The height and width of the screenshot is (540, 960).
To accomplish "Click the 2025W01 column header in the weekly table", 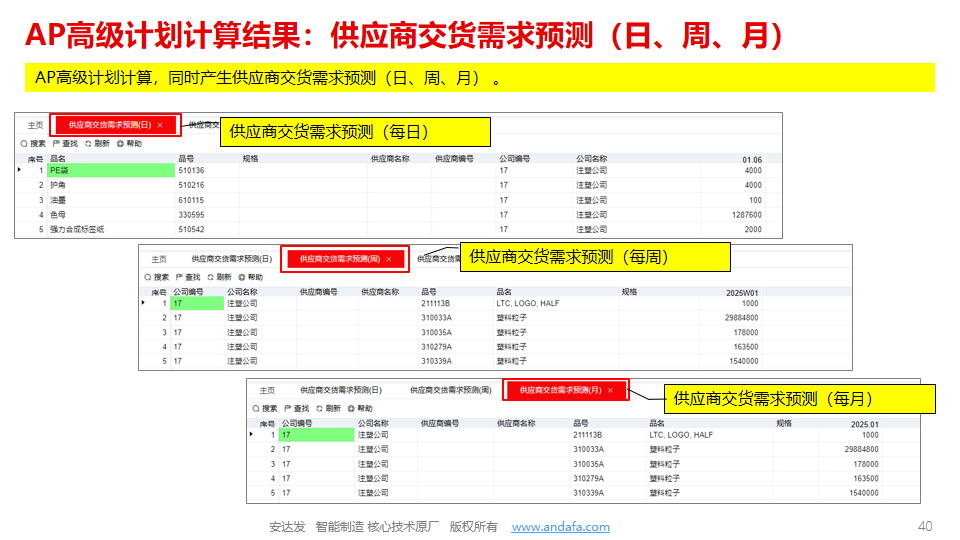I will (x=742, y=292).
